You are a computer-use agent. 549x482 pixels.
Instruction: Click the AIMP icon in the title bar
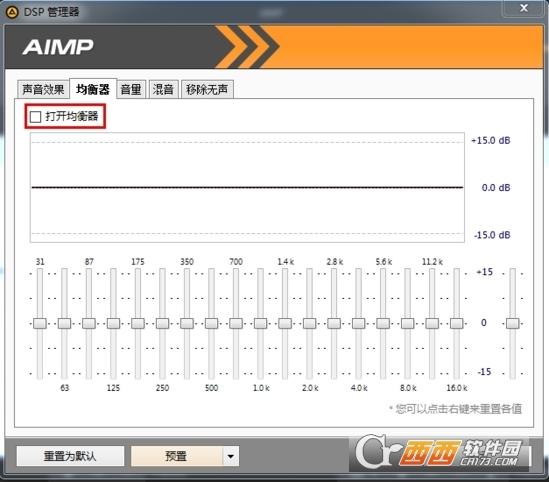point(12,12)
